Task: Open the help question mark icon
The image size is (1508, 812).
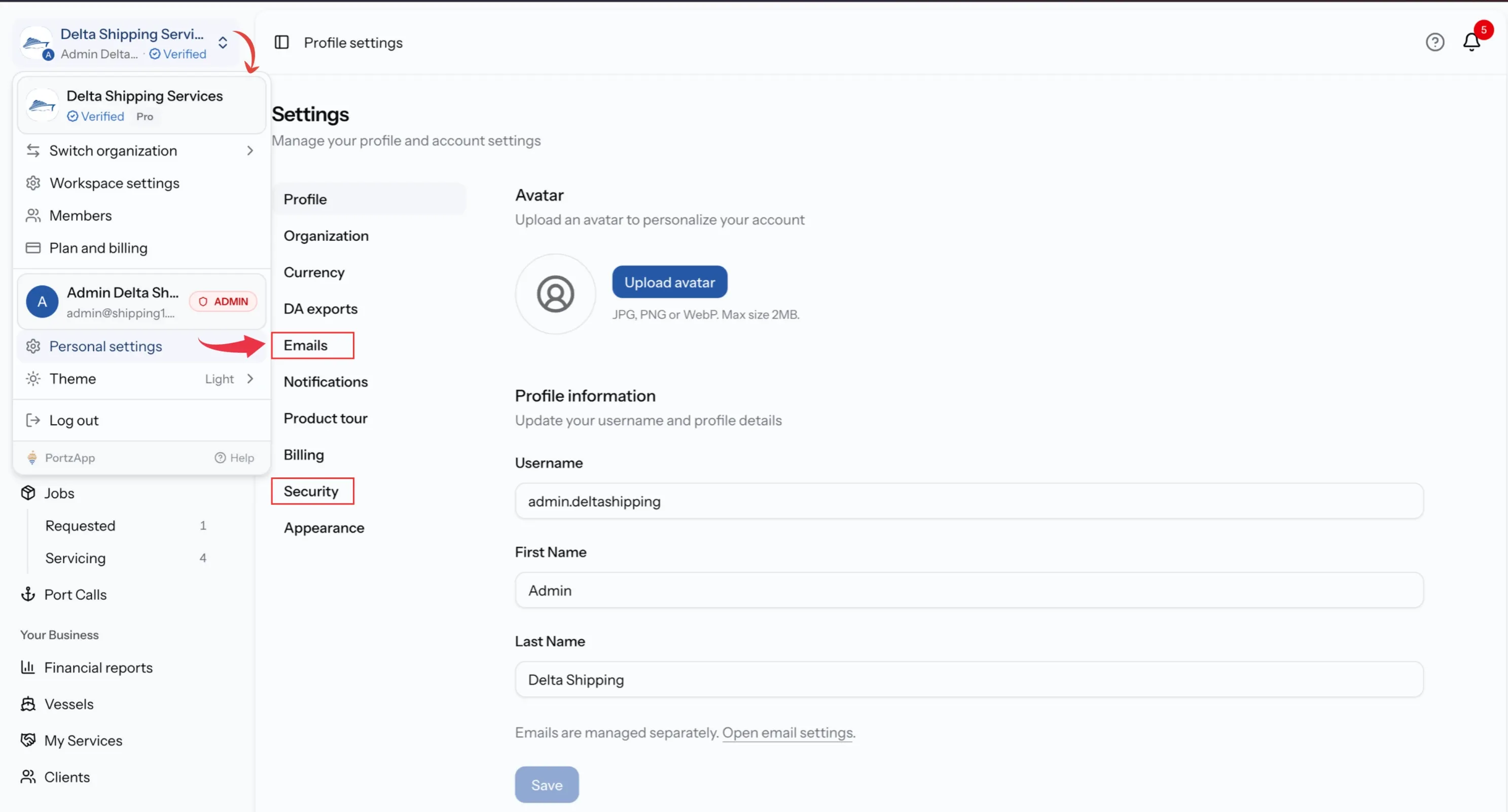Action: [1435, 42]
